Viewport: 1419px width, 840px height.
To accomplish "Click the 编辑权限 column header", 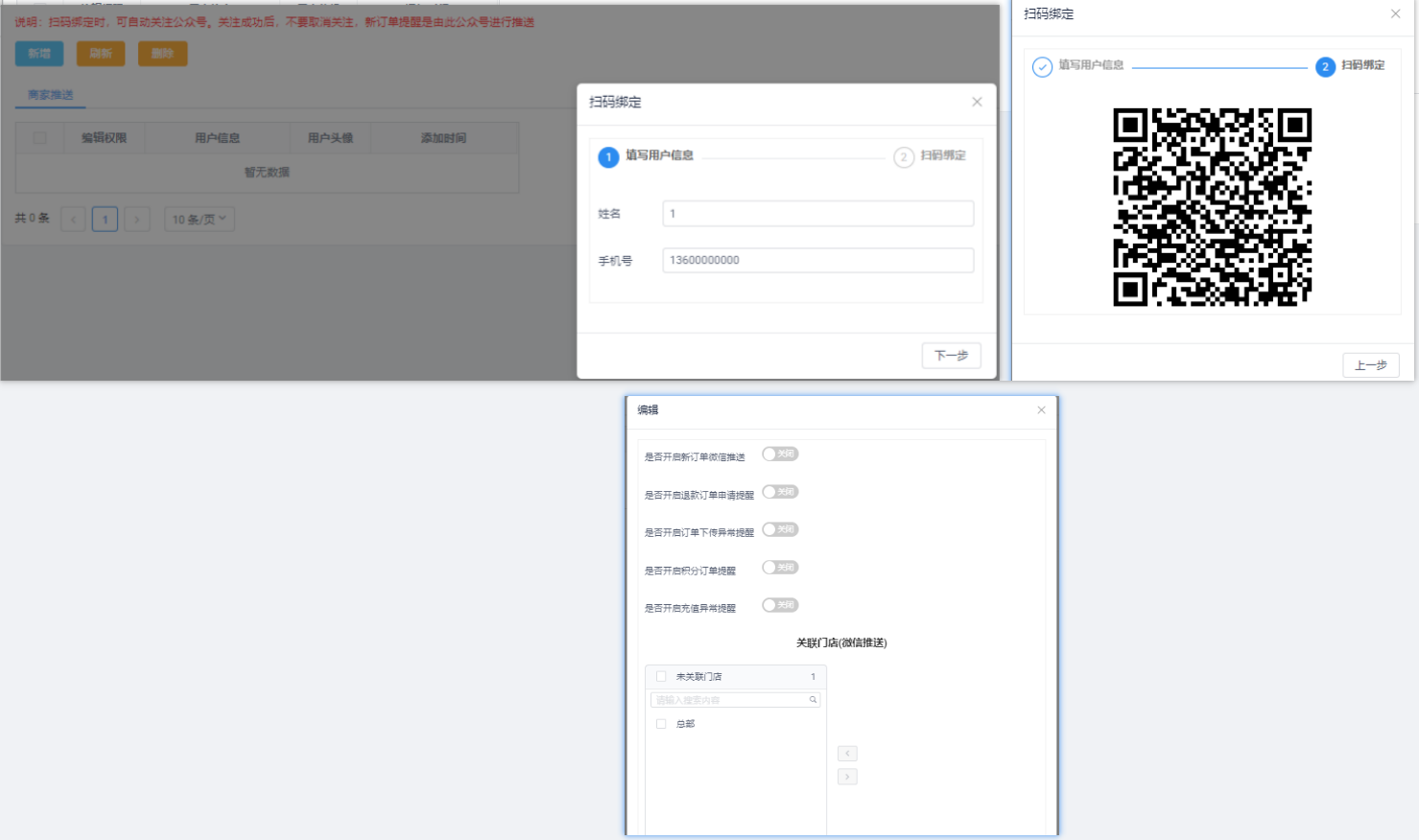I will tap(104, 138).
